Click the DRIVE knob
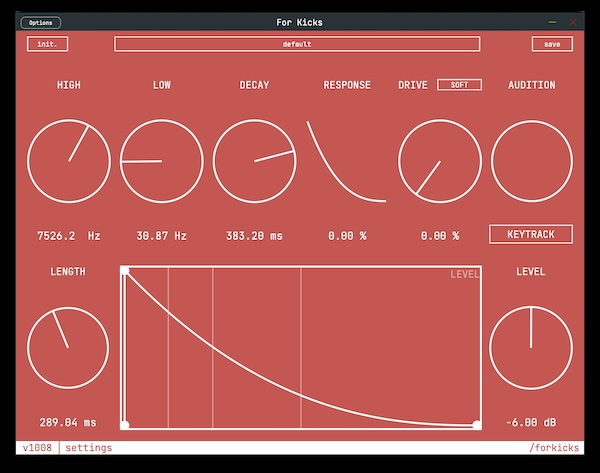 pos(440,161)
